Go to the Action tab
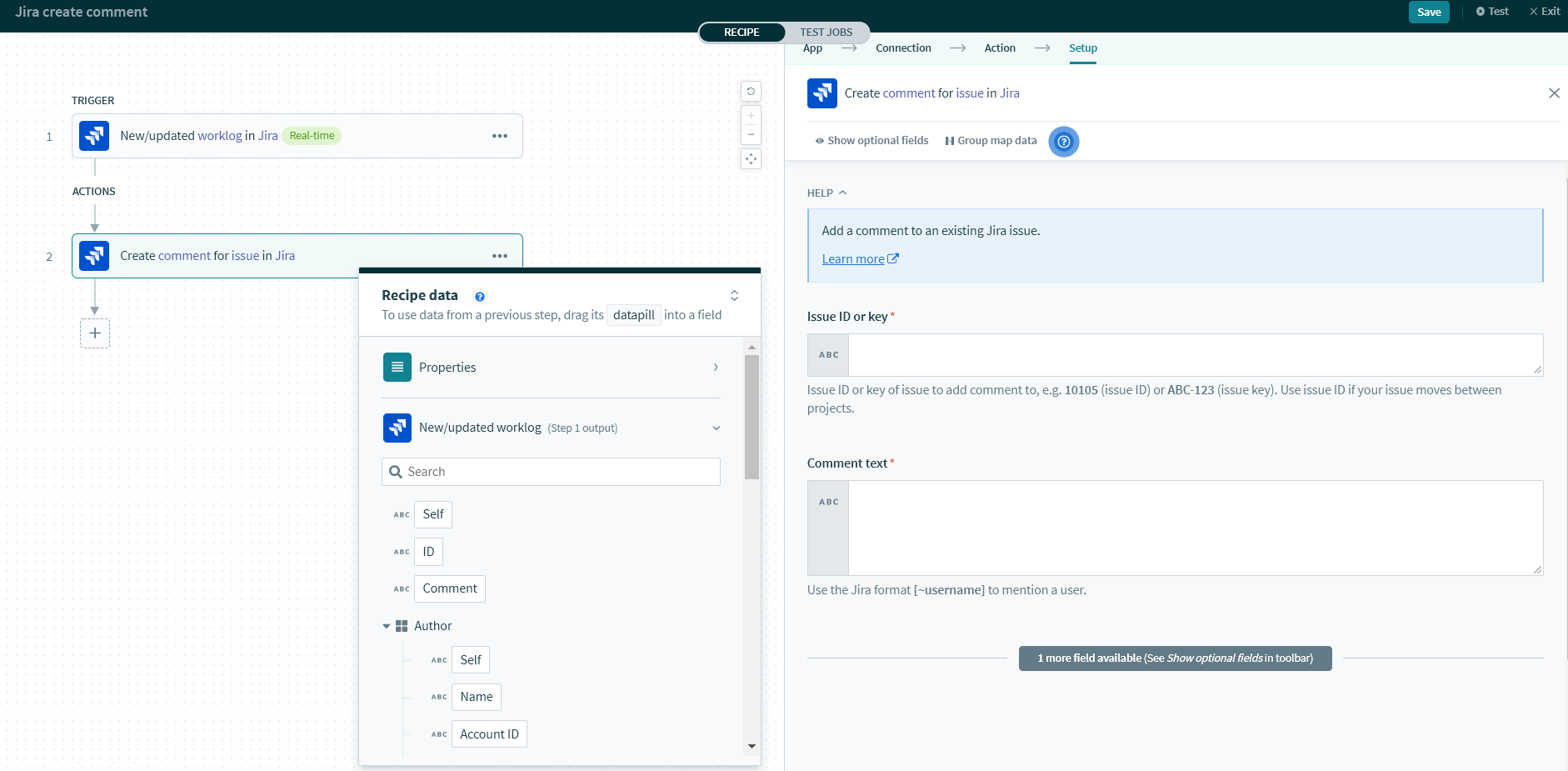This screenshot has width=1568, height=771. click(x=999, y=48)
